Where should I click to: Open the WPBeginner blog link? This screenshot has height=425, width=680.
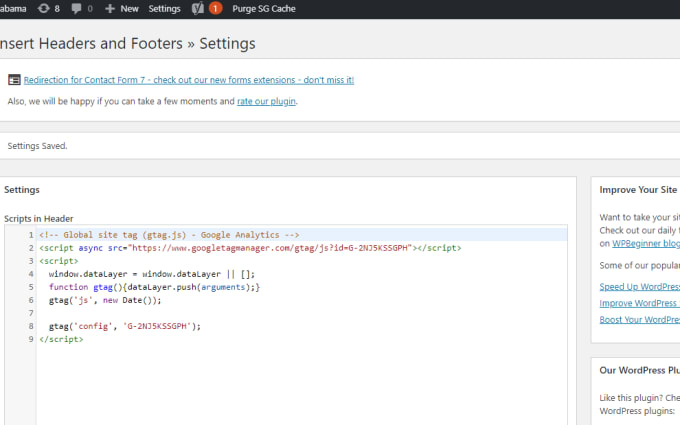tap(646, 243)
